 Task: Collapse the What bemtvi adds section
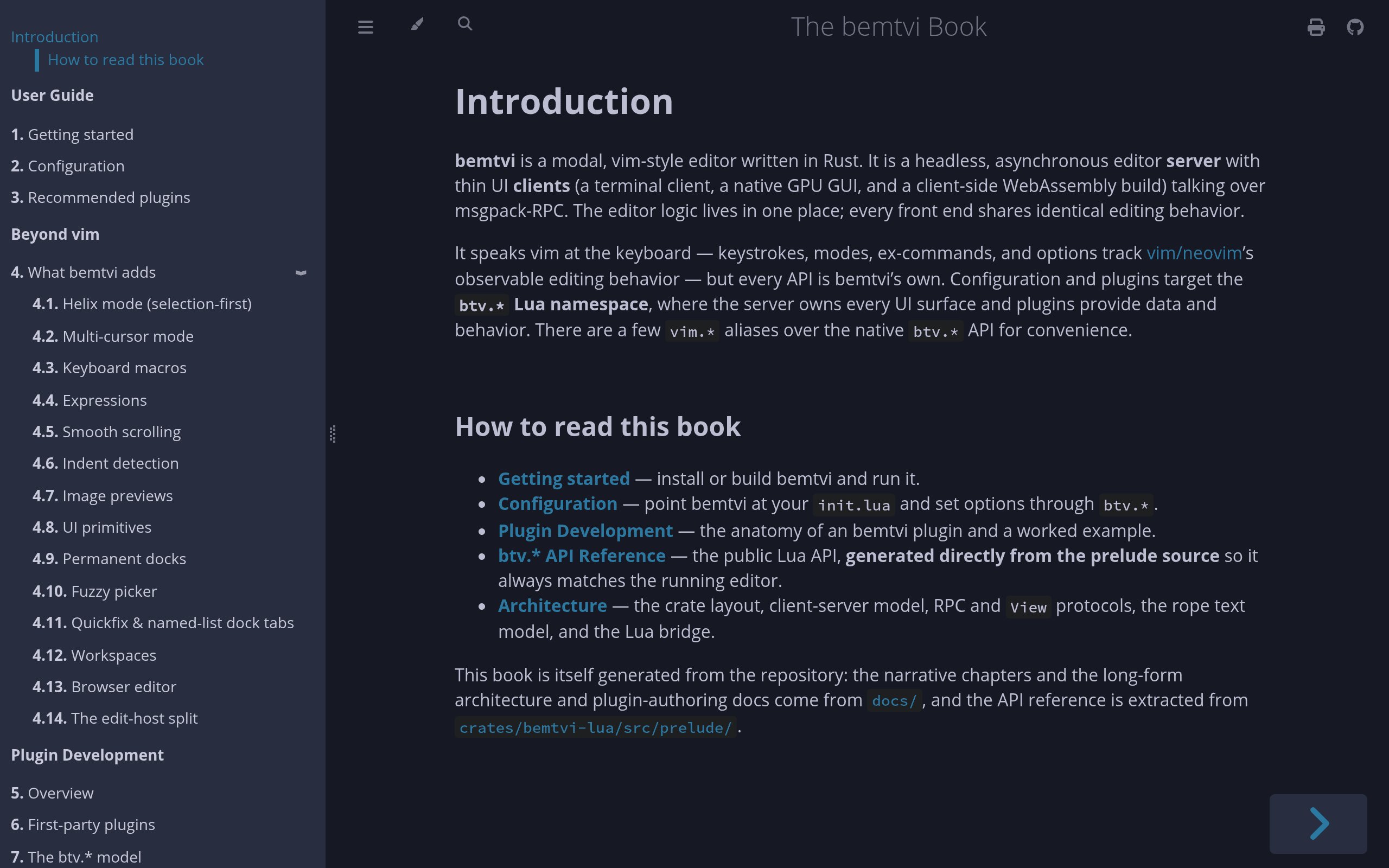[x=301, y=273]
